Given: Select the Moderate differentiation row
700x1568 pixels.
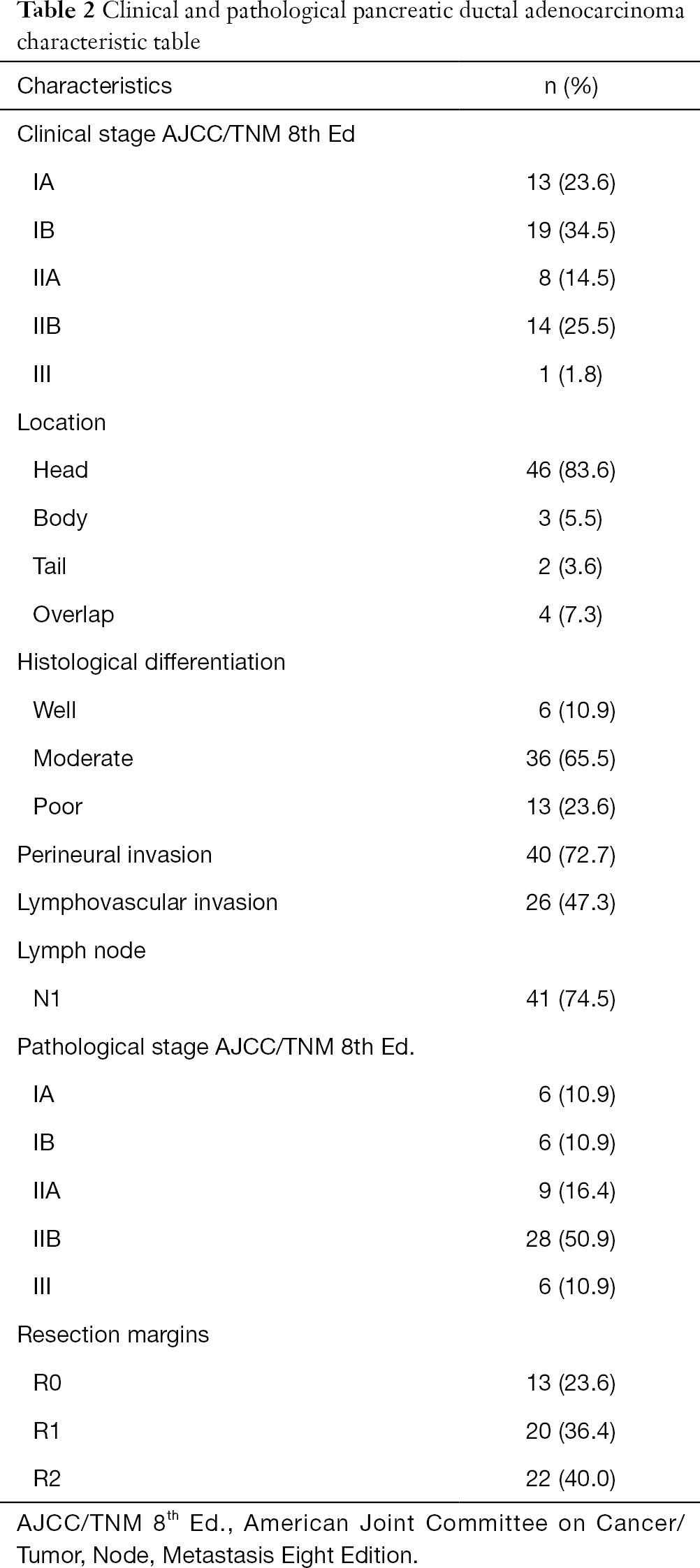Looking at the screenshot, I should [x=350, y=759].
